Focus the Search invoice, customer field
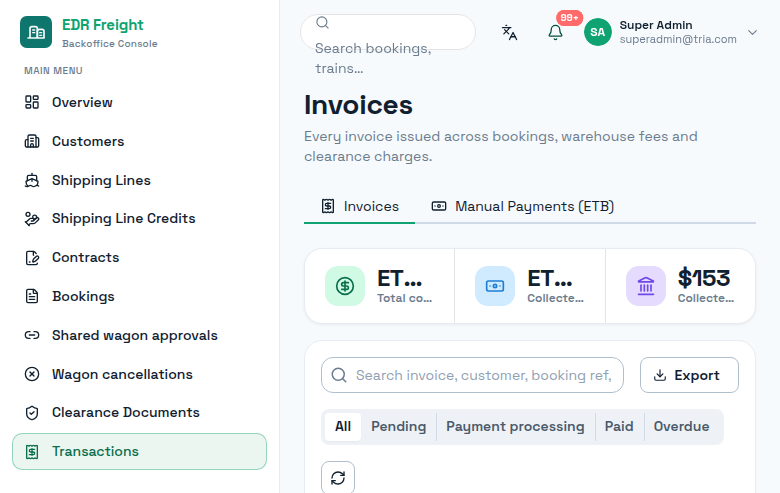This screenshot has height=493, width=780. [x=472, y=375]
